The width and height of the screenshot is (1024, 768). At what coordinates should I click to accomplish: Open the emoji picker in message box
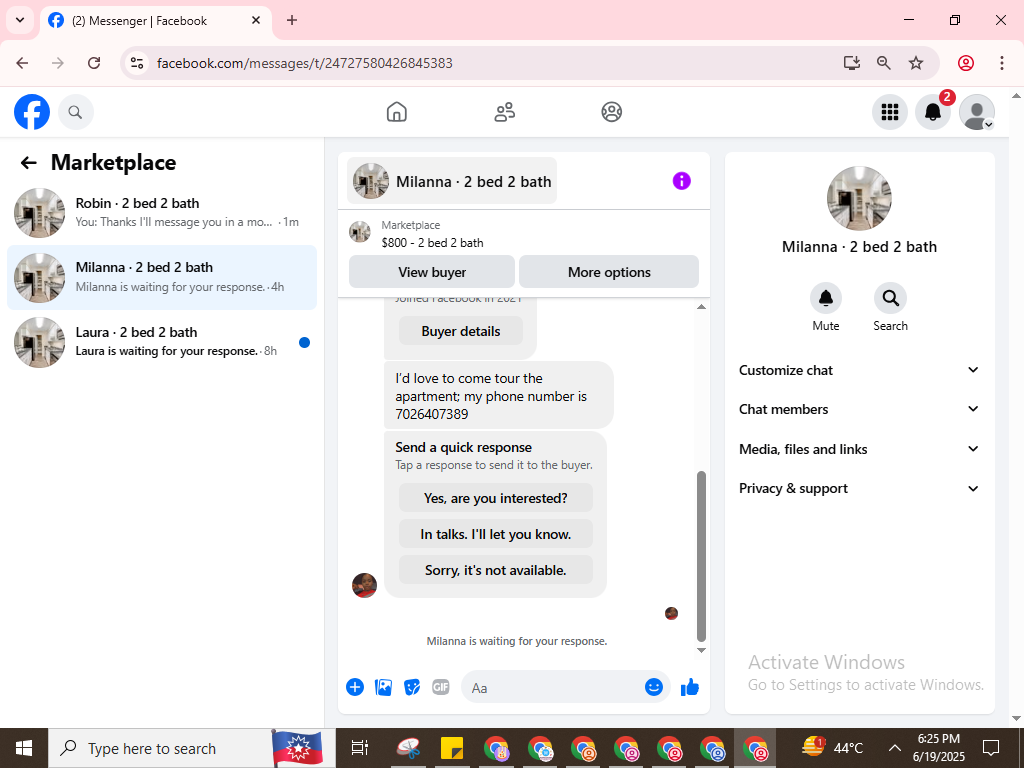click(654, 687)
